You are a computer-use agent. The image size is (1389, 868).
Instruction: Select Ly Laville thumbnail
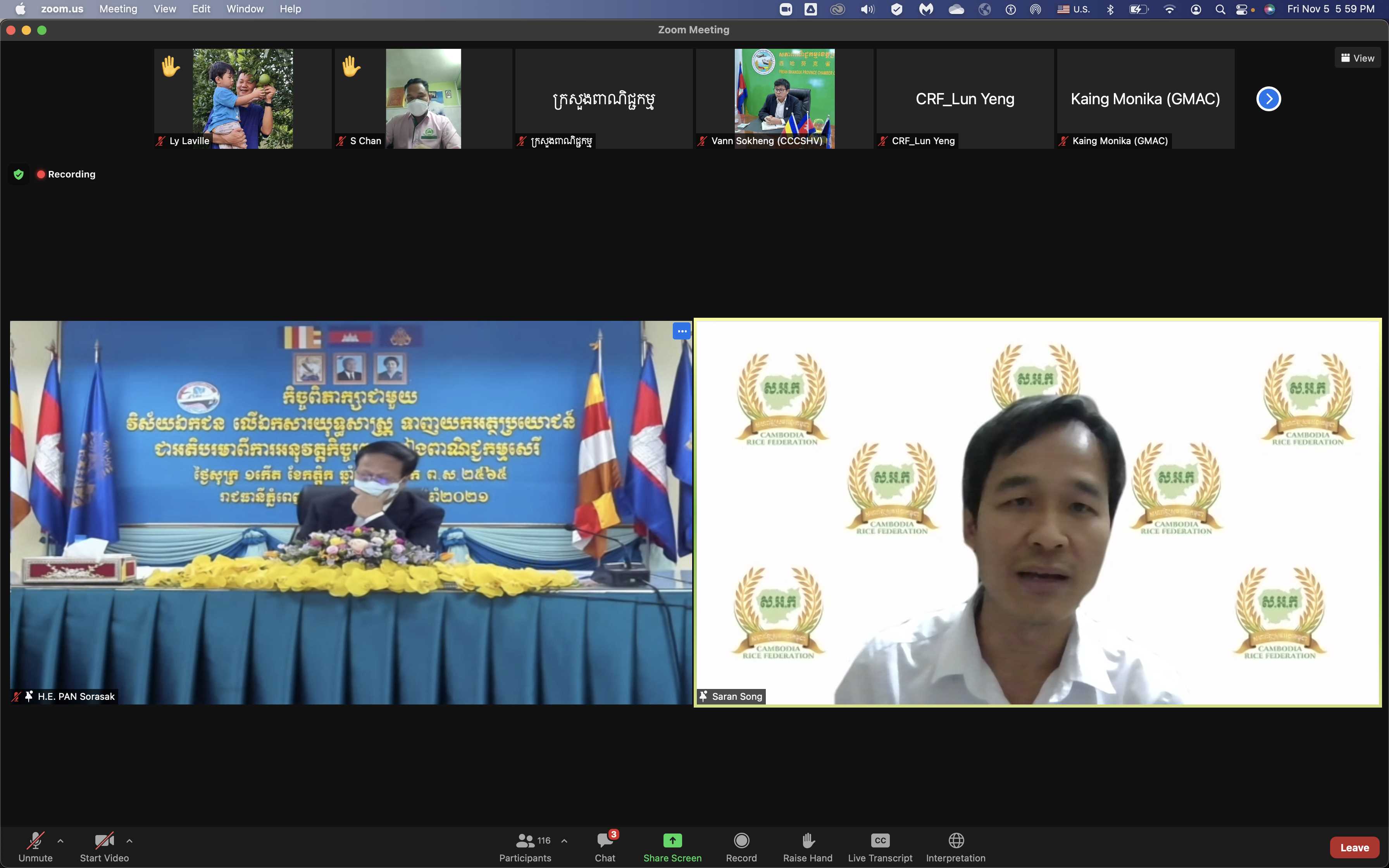[x=243, y=99]
